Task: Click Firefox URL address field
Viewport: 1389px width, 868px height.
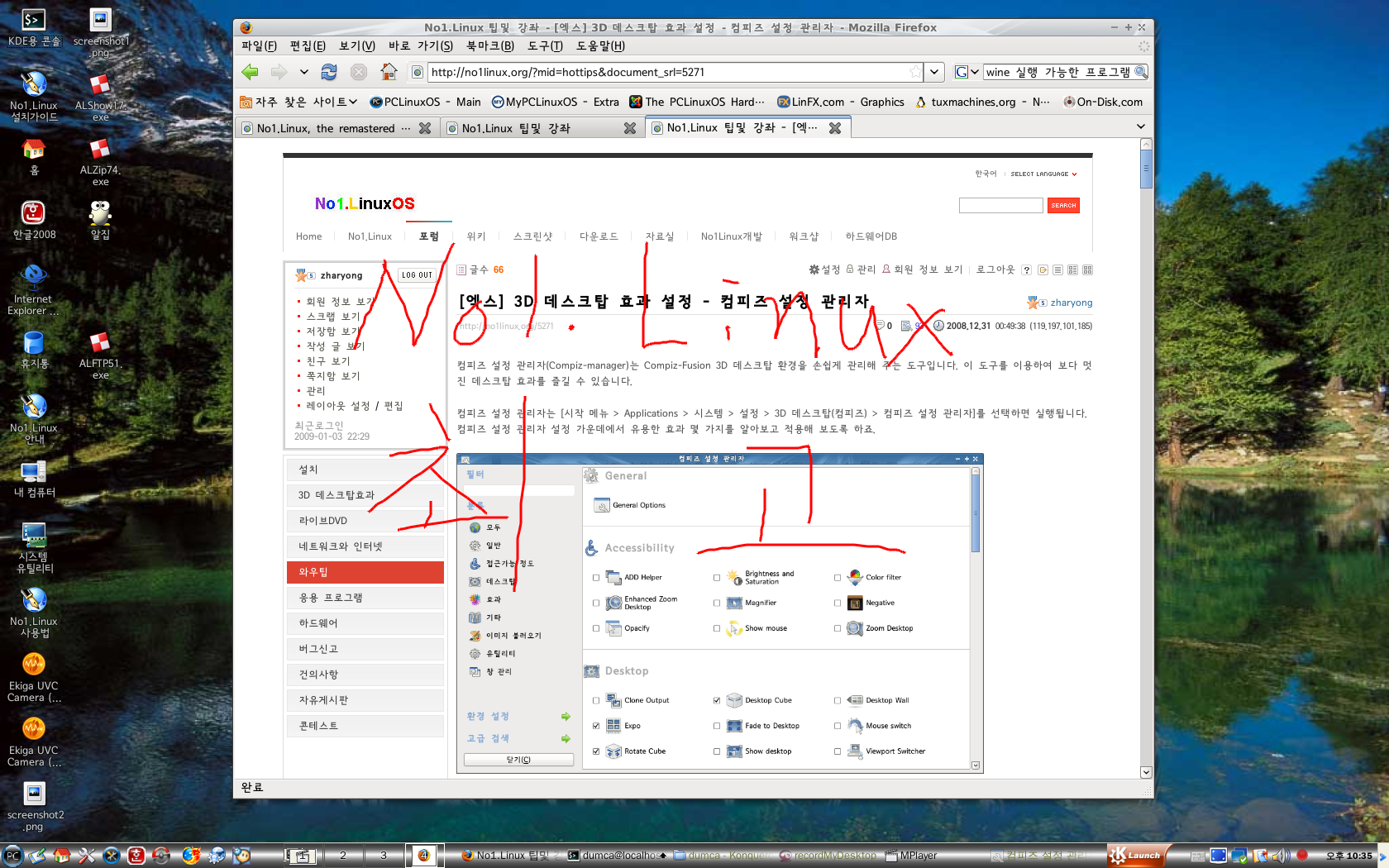Action: (668, 72)
